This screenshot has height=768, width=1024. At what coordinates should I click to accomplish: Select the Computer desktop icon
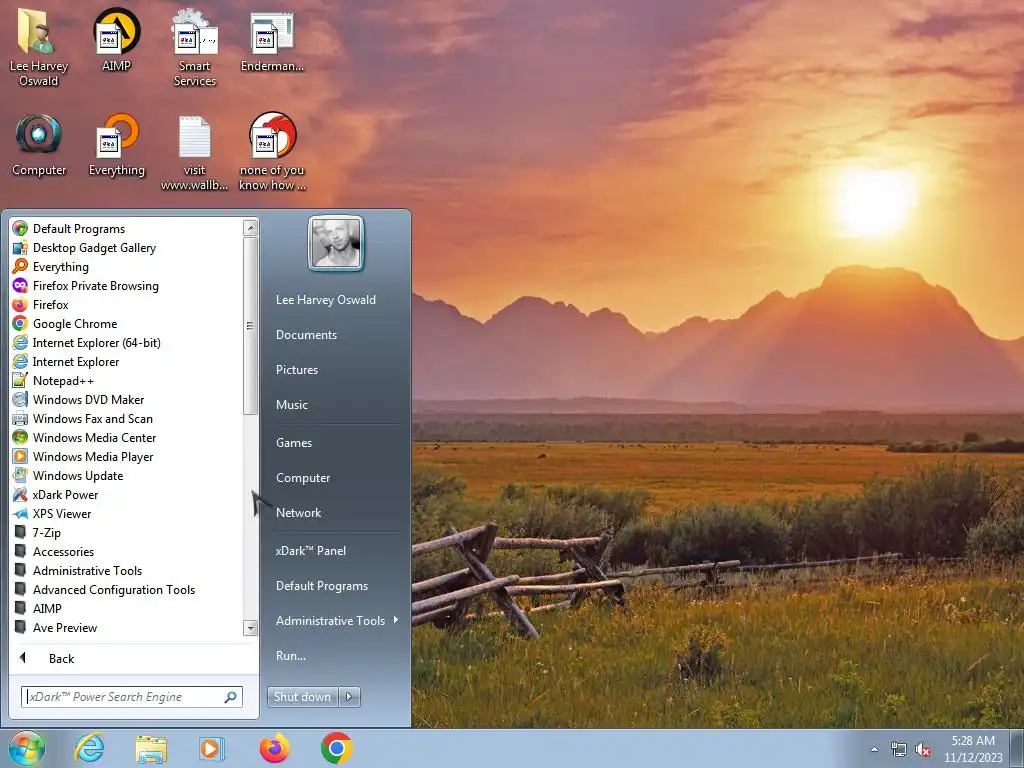click(39, 145)
